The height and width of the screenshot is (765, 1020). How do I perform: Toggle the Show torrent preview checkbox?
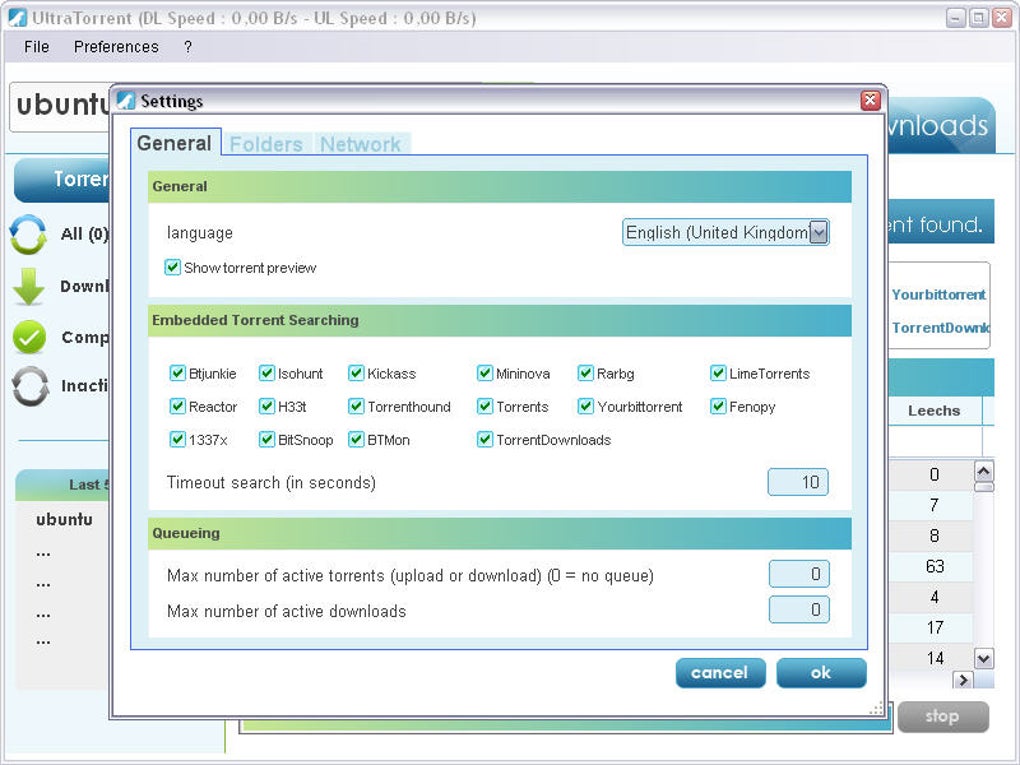click(172, 267)
